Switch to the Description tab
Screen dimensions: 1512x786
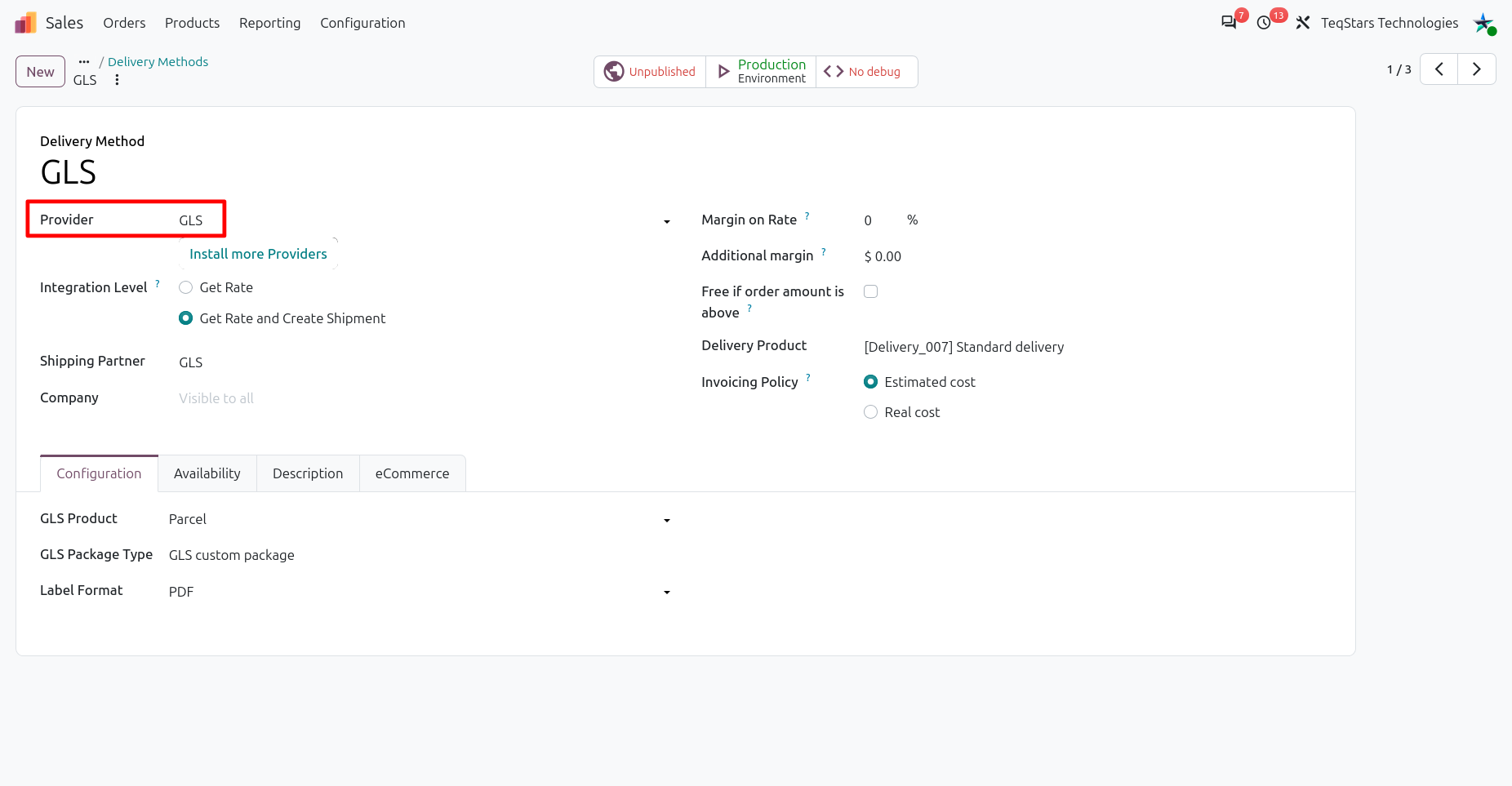point(308,473)
